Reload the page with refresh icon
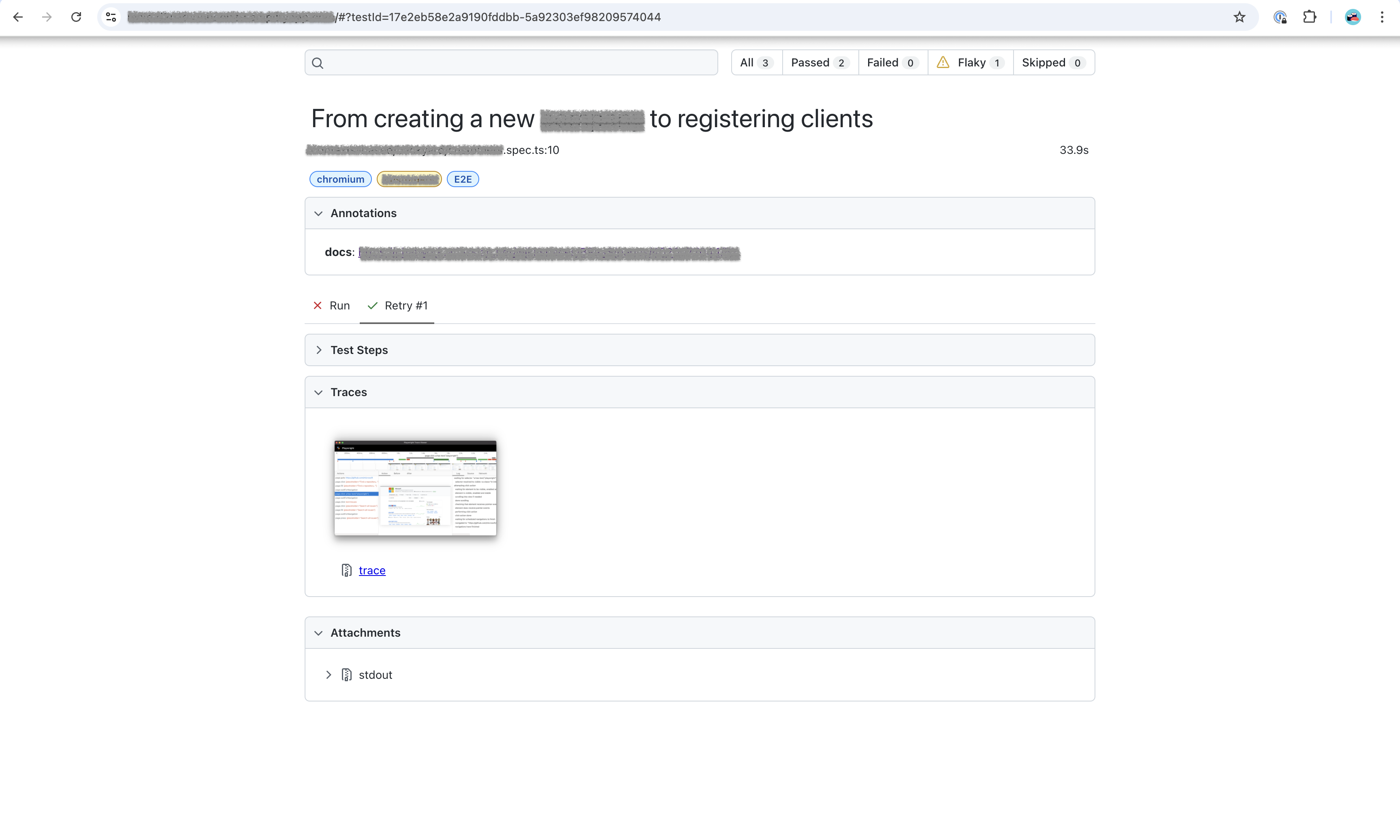1400x840 pixels. pos(77,17)
